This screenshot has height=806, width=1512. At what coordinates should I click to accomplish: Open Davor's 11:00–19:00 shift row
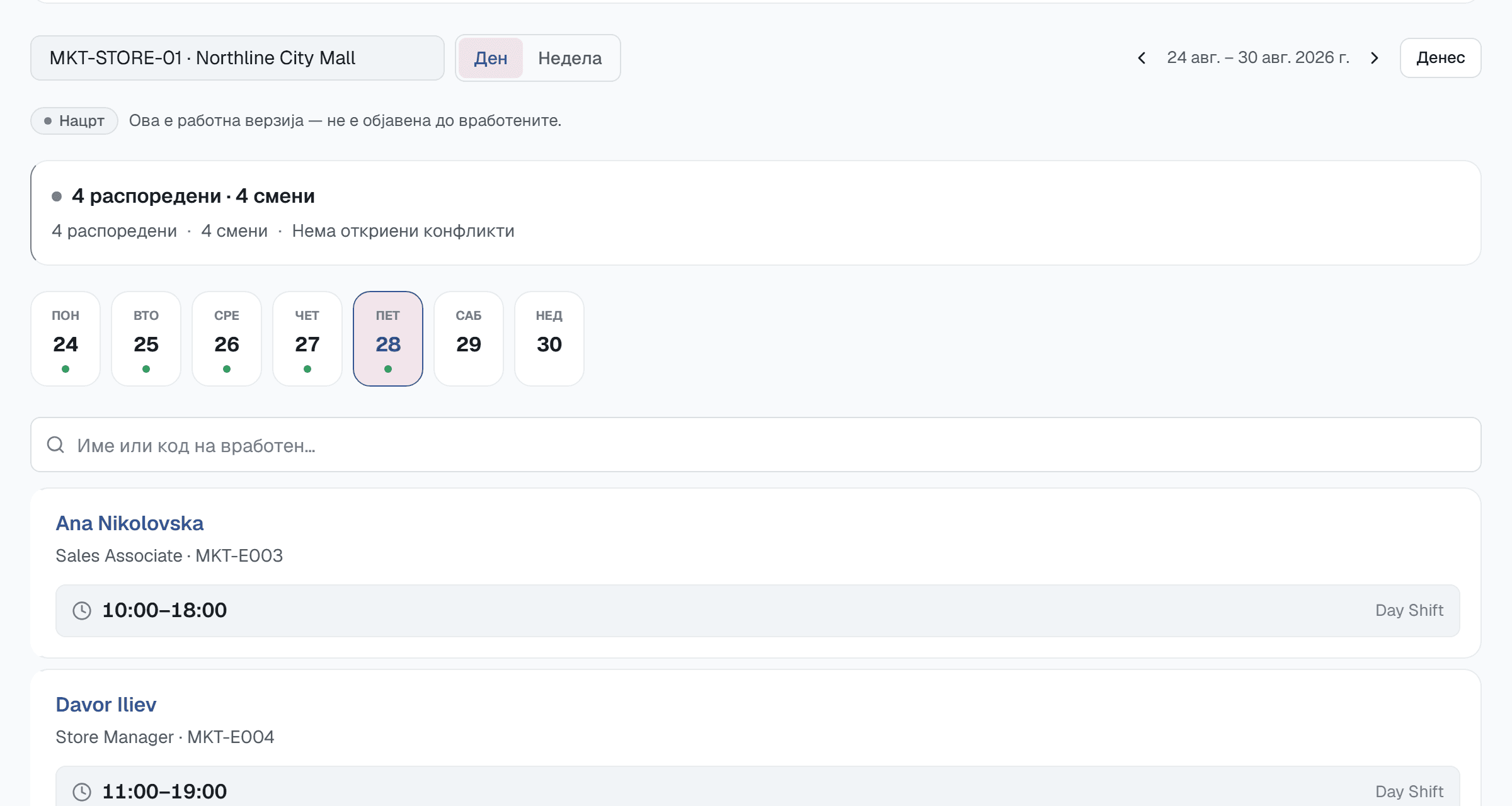point(757,786)
